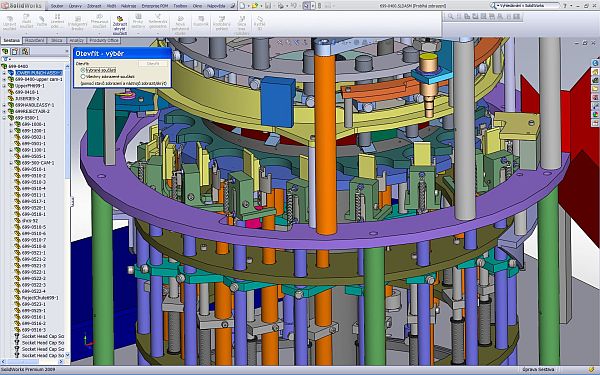Switch to FeatureManager design tree icon
600x375 pixels.
5,51
